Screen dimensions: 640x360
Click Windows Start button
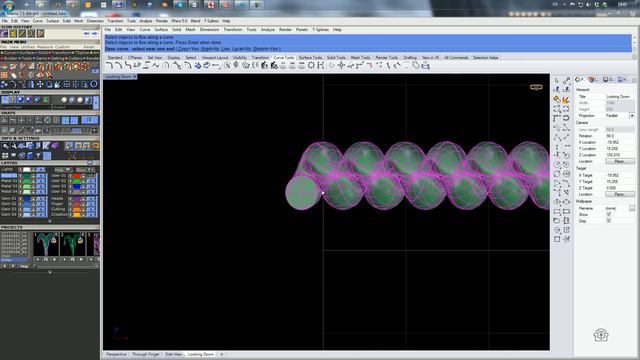(x=9, y=6)
